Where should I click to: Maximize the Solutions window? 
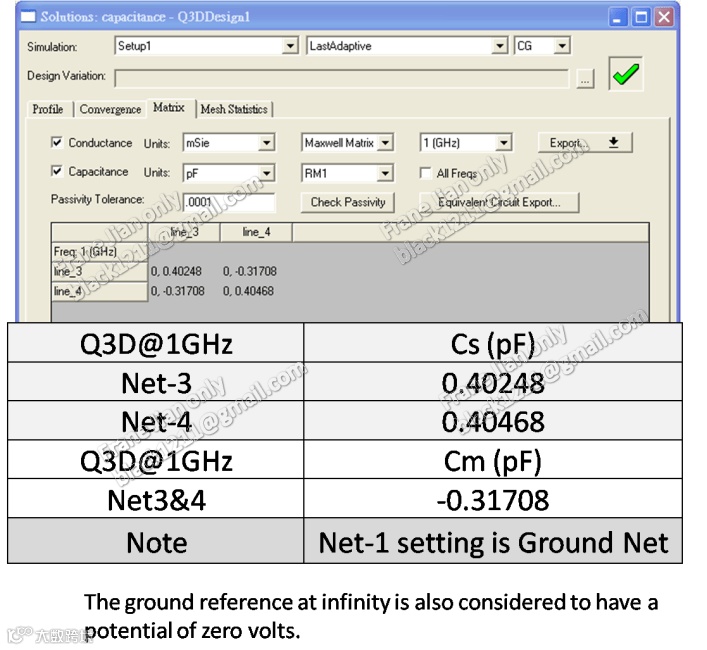click(643, 17)
